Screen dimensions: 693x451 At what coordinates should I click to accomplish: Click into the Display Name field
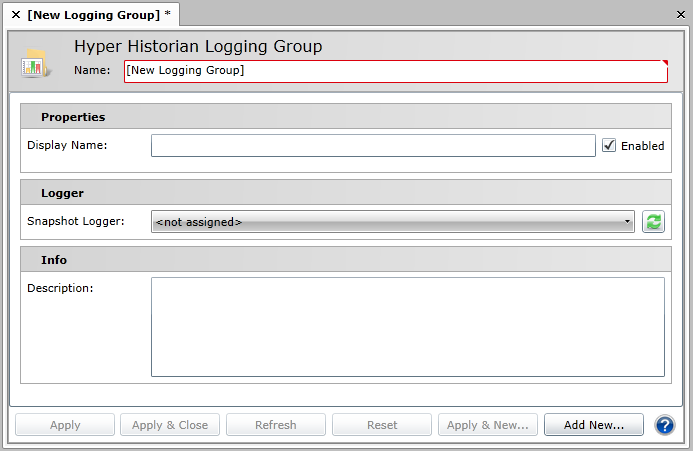point(373,146)
